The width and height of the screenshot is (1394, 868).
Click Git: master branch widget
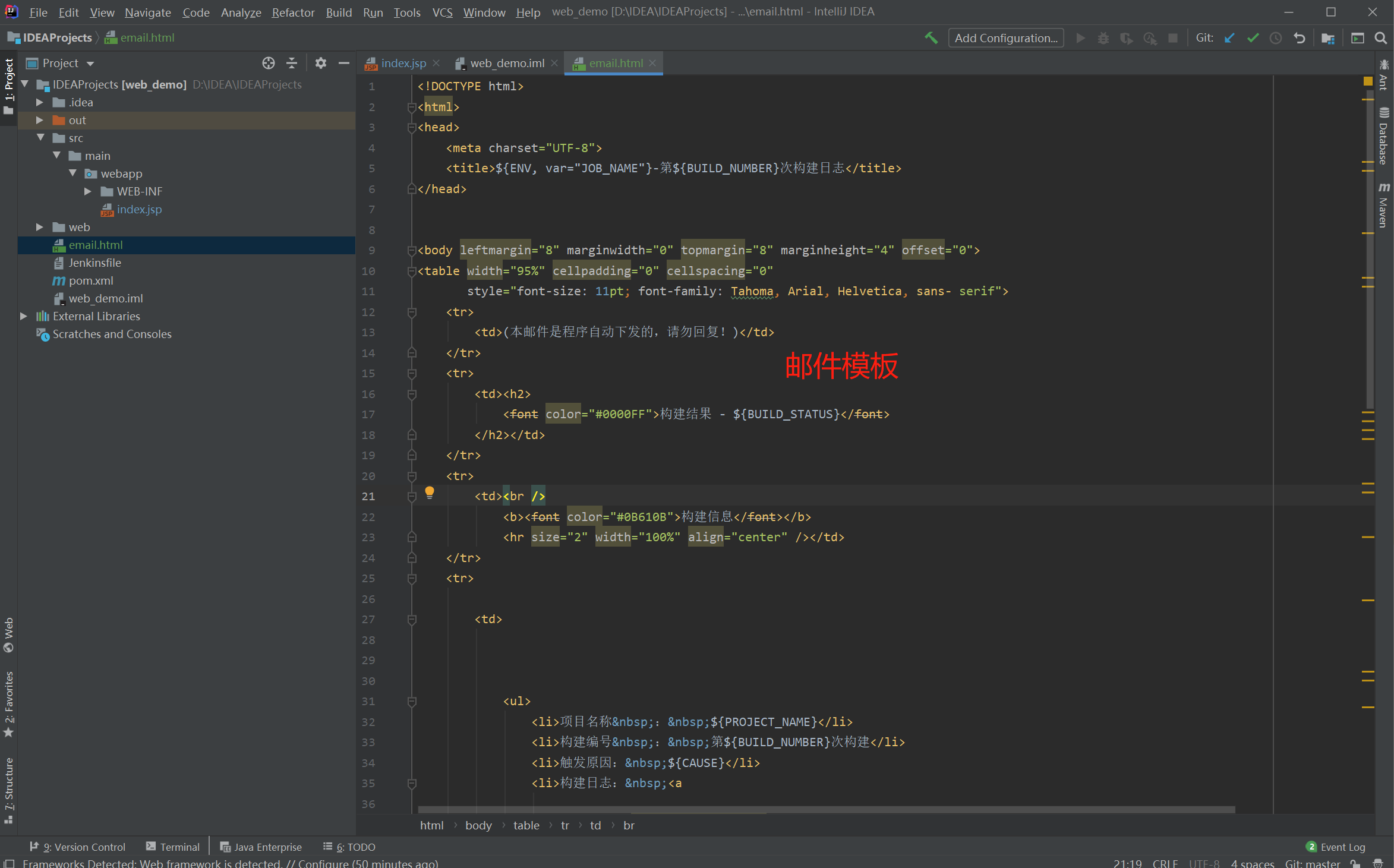click(1312, 863)
